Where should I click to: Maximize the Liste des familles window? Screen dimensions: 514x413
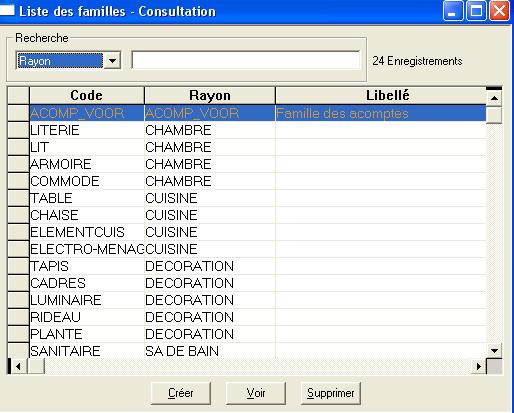476,11
